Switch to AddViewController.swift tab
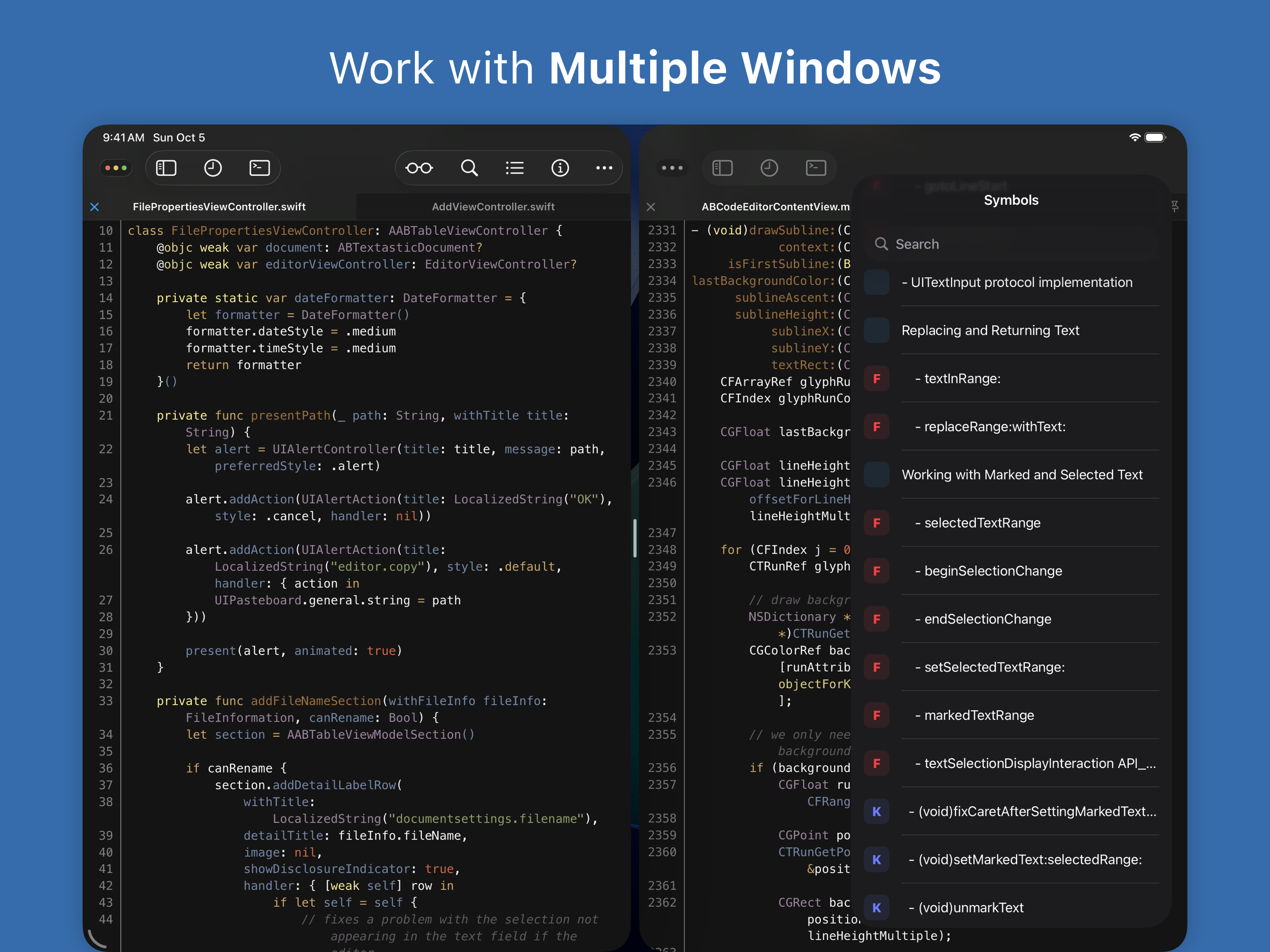This screenshot has height=952, width=1270. pos(492,207)
